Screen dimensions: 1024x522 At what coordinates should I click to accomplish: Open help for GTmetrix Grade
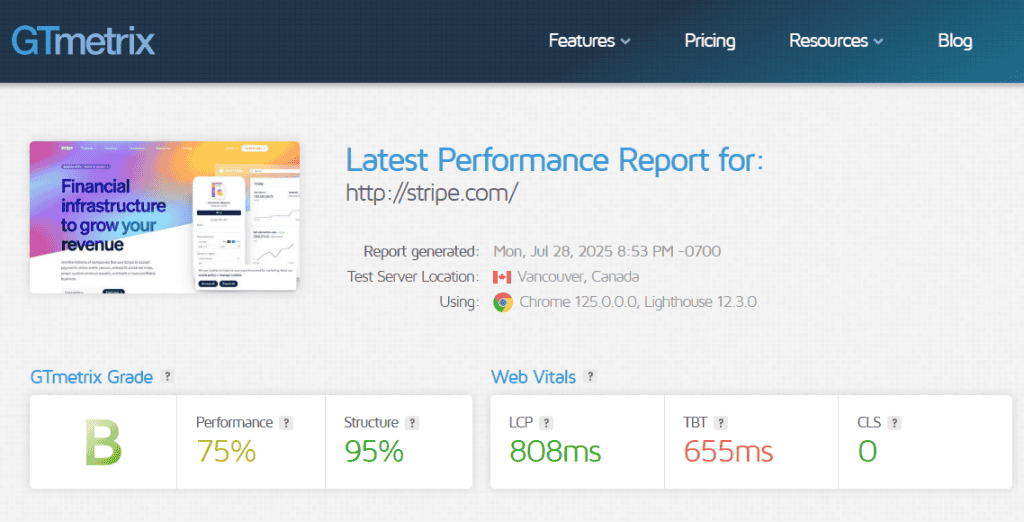pos(168,377)
